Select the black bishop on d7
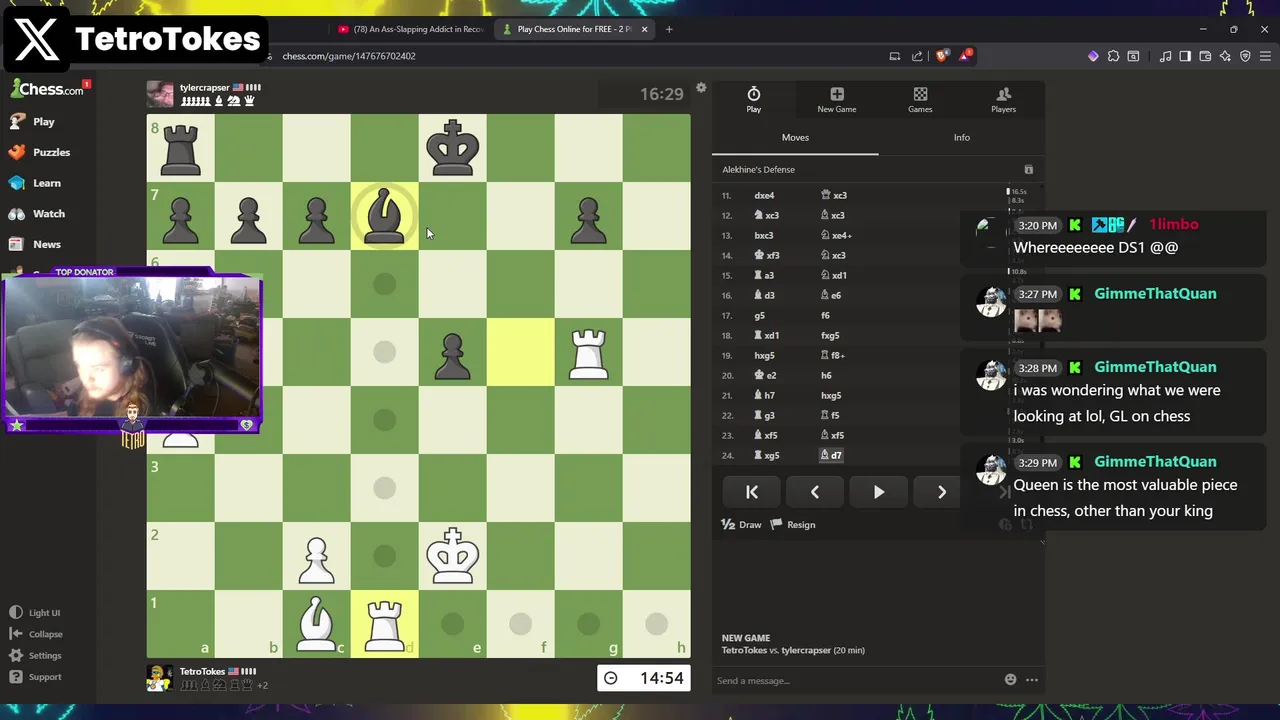1280x720 pixels. pyautogui.click(x=384, y=216)
